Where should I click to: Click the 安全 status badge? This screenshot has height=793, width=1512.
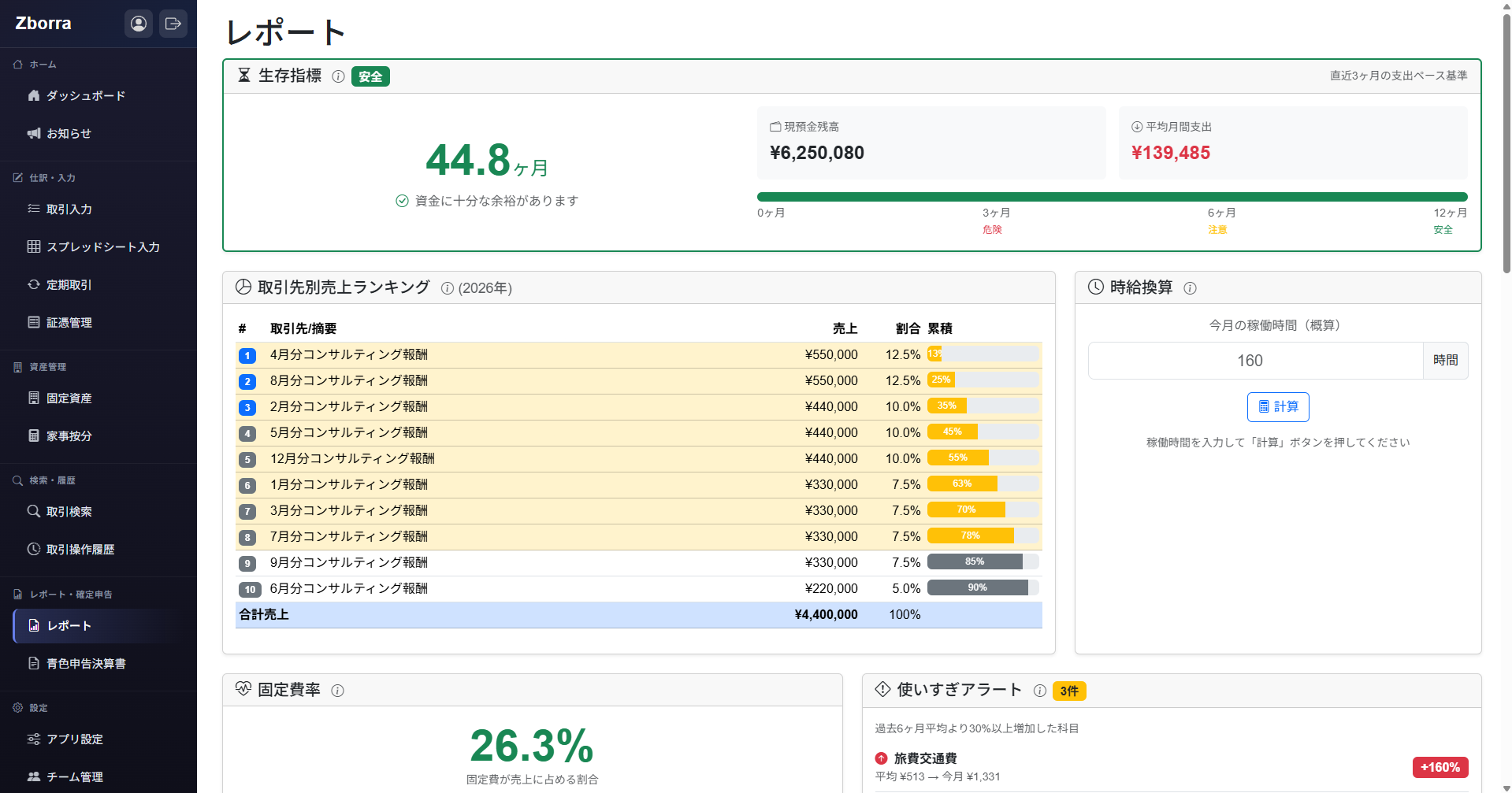(370, 76)
